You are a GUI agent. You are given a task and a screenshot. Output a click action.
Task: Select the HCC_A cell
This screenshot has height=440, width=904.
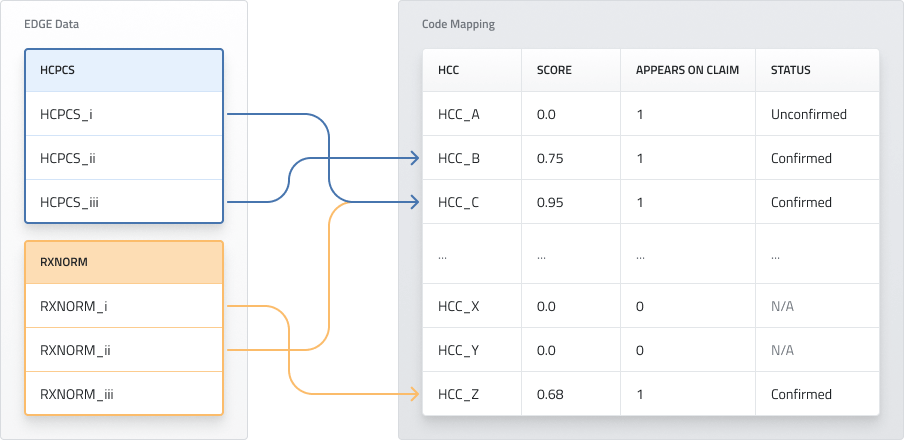pyautogui.click(x=459, y=114)
